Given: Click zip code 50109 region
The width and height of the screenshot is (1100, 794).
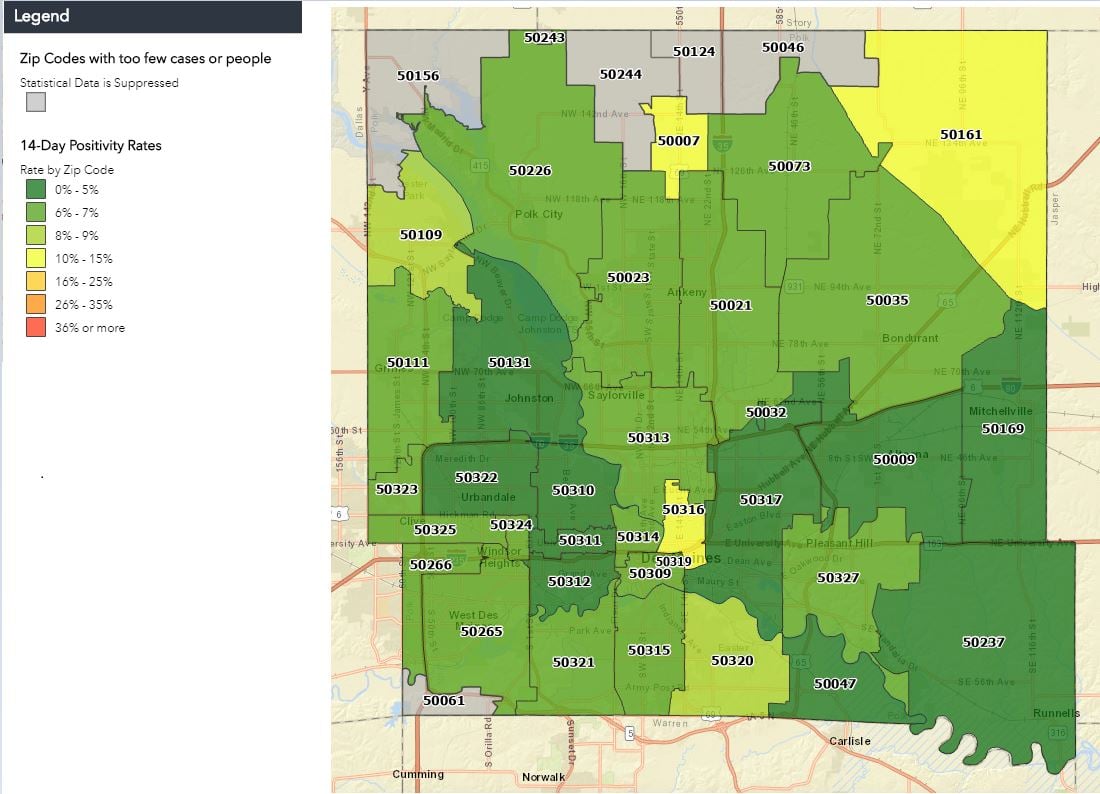Looking at the screenshot, I should (x=421, y=235).
